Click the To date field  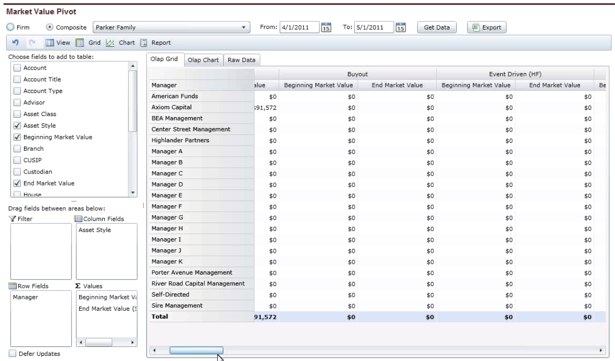[374, 27]
